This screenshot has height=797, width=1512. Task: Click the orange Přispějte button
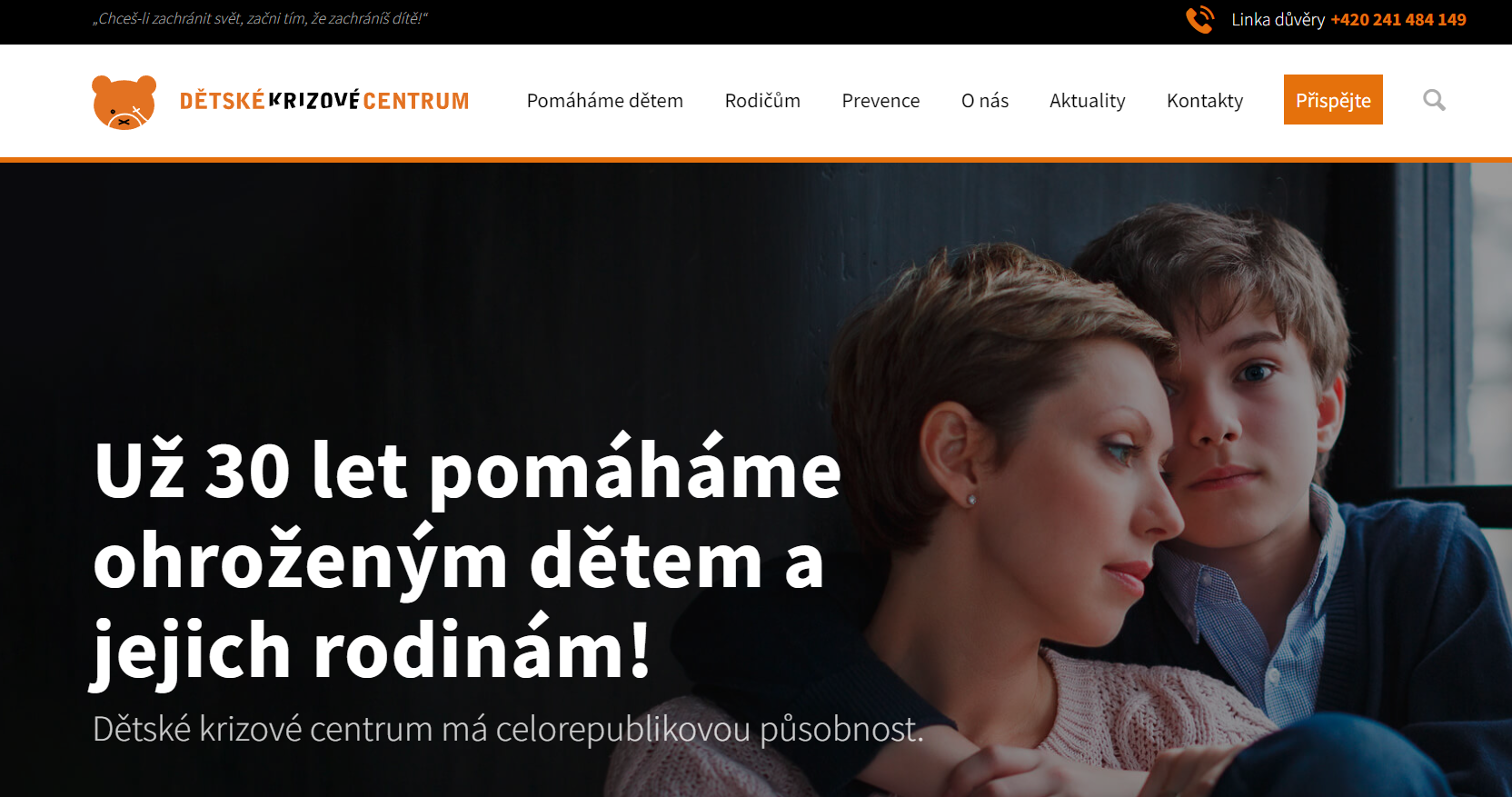pyautogui.click(x=1333, y=100)
